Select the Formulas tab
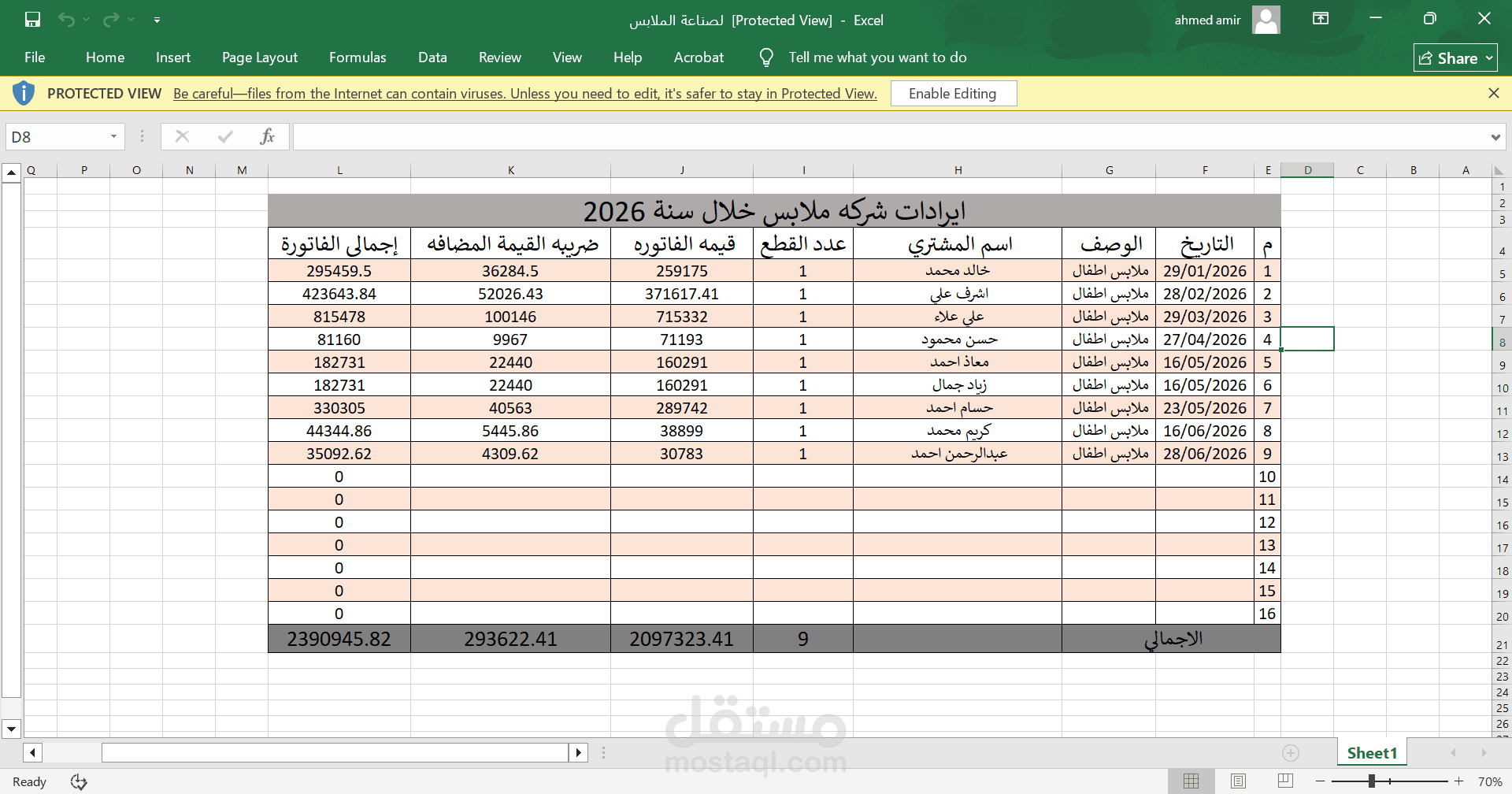This screenshot has height=794, width=1512. (358, 58)
